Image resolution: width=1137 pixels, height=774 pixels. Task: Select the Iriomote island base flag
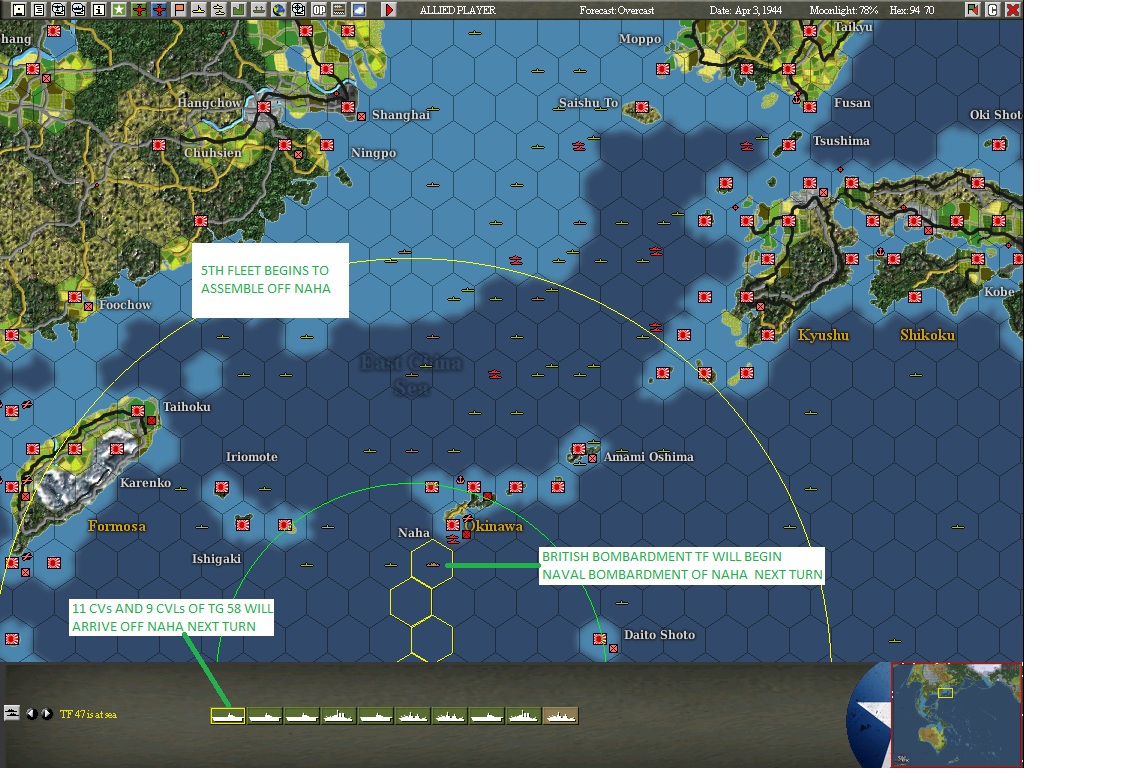tap(222, 487)
